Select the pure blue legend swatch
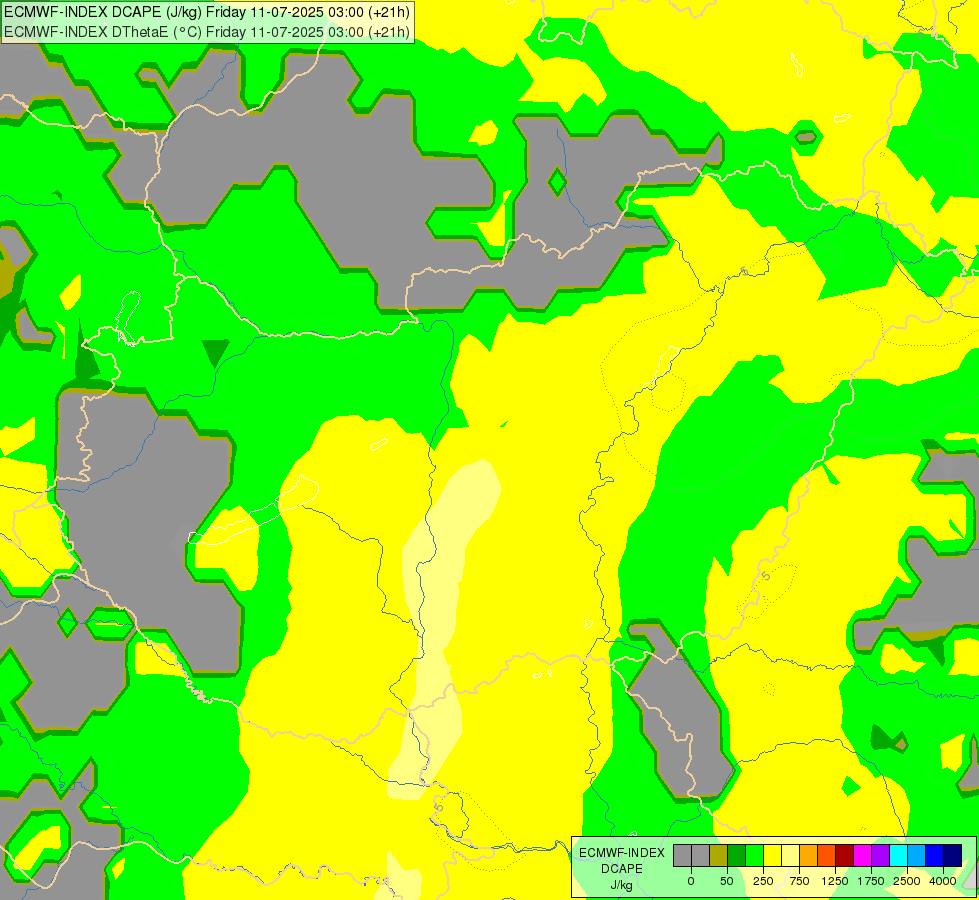This screenshot has width=979, height=900. point(935,856)
